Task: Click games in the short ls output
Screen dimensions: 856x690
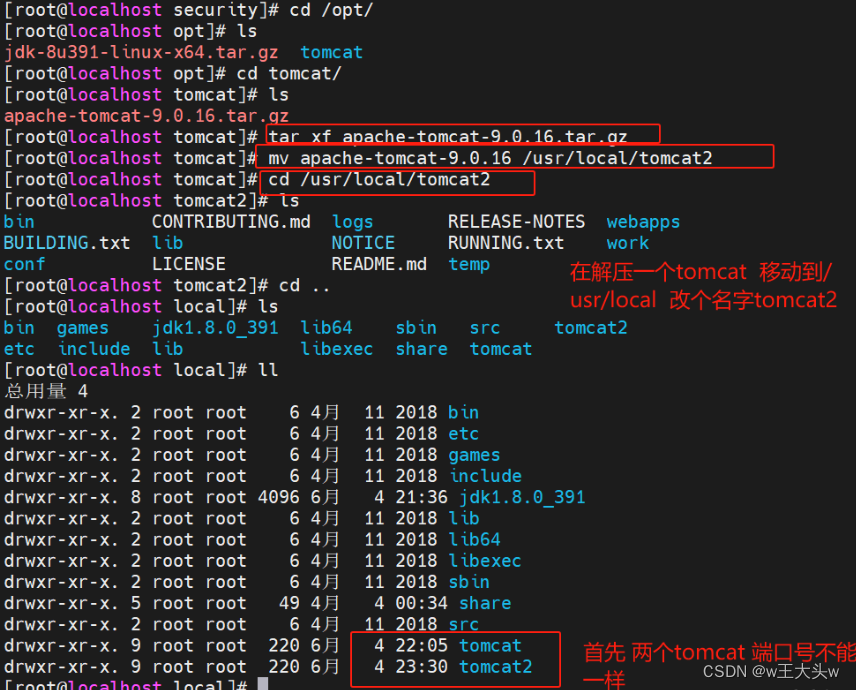Action: click(82, 328)
